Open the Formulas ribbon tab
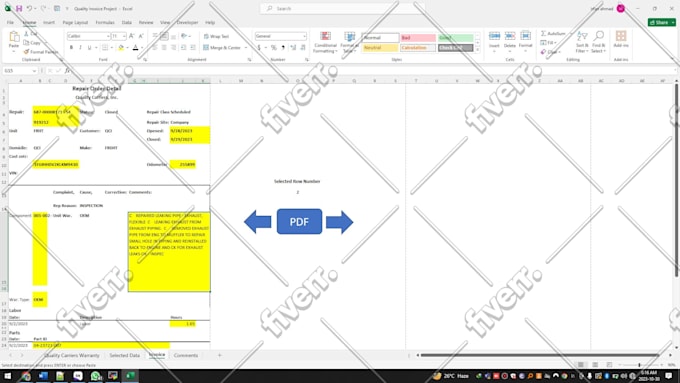 point(105,22)
